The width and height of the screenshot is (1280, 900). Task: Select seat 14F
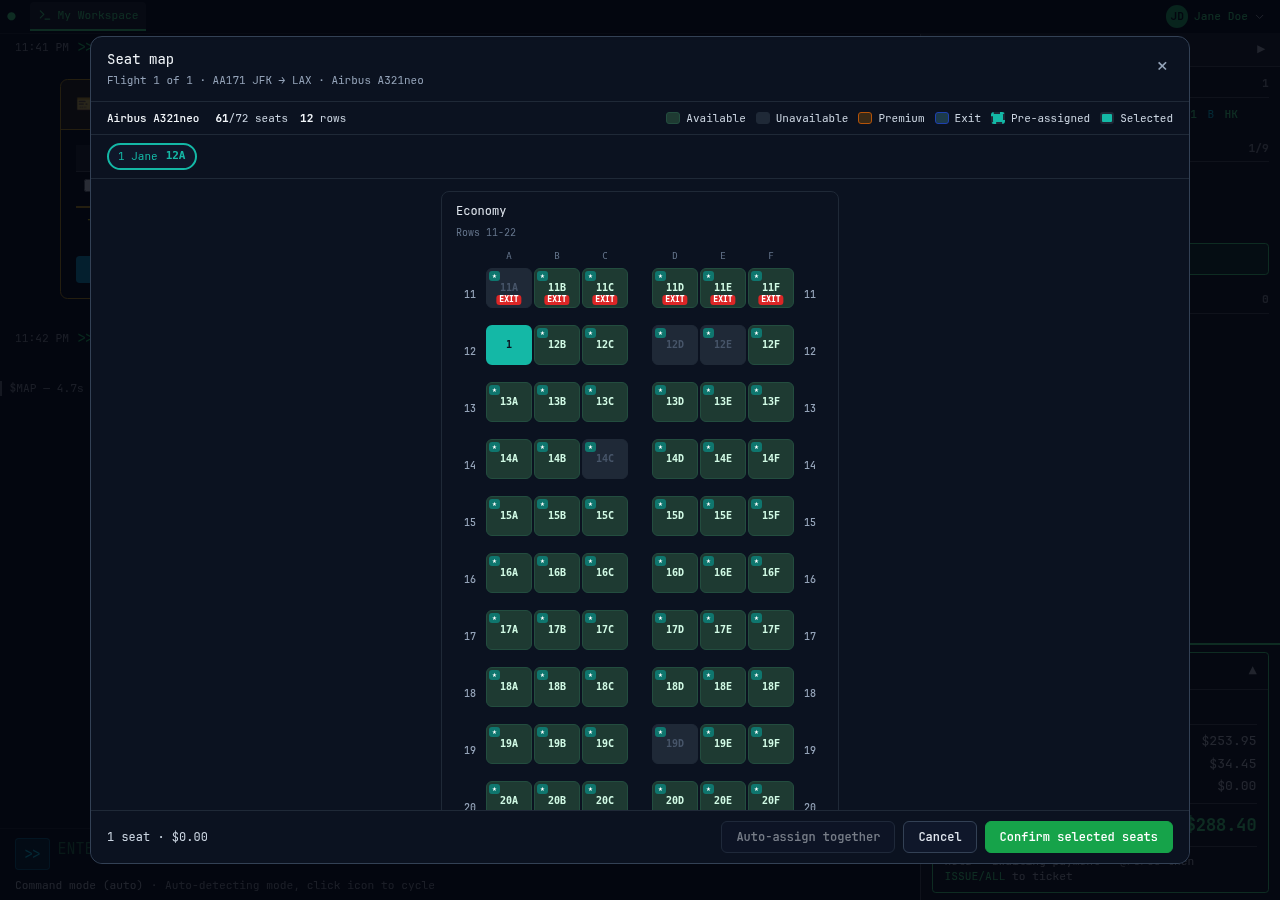point(771,459)
